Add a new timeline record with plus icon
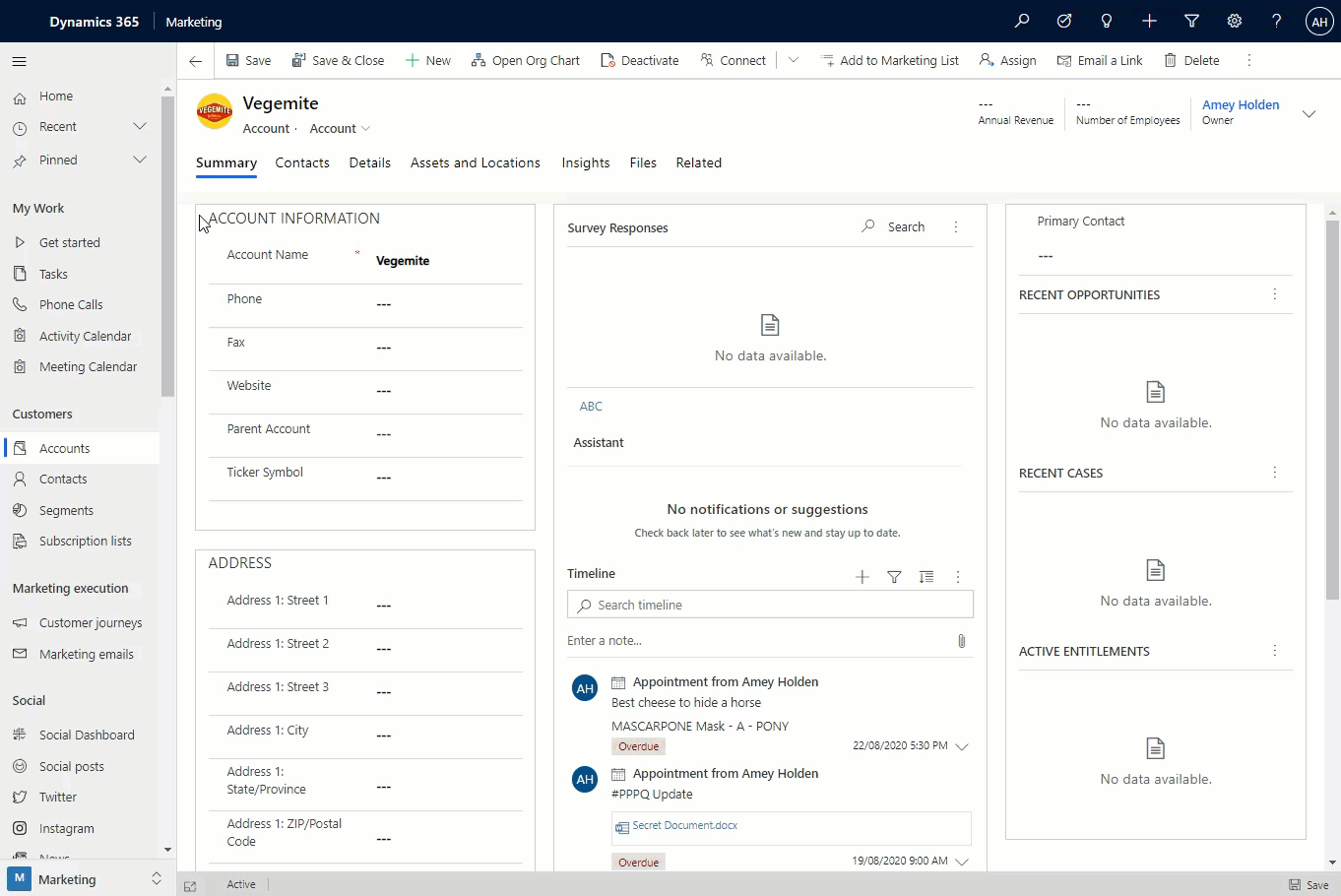Screen dimensions: 1341x896 point(862,577)
